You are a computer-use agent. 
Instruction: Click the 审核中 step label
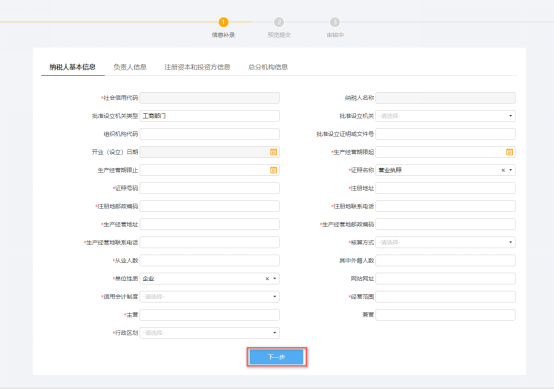click(335, 35)
